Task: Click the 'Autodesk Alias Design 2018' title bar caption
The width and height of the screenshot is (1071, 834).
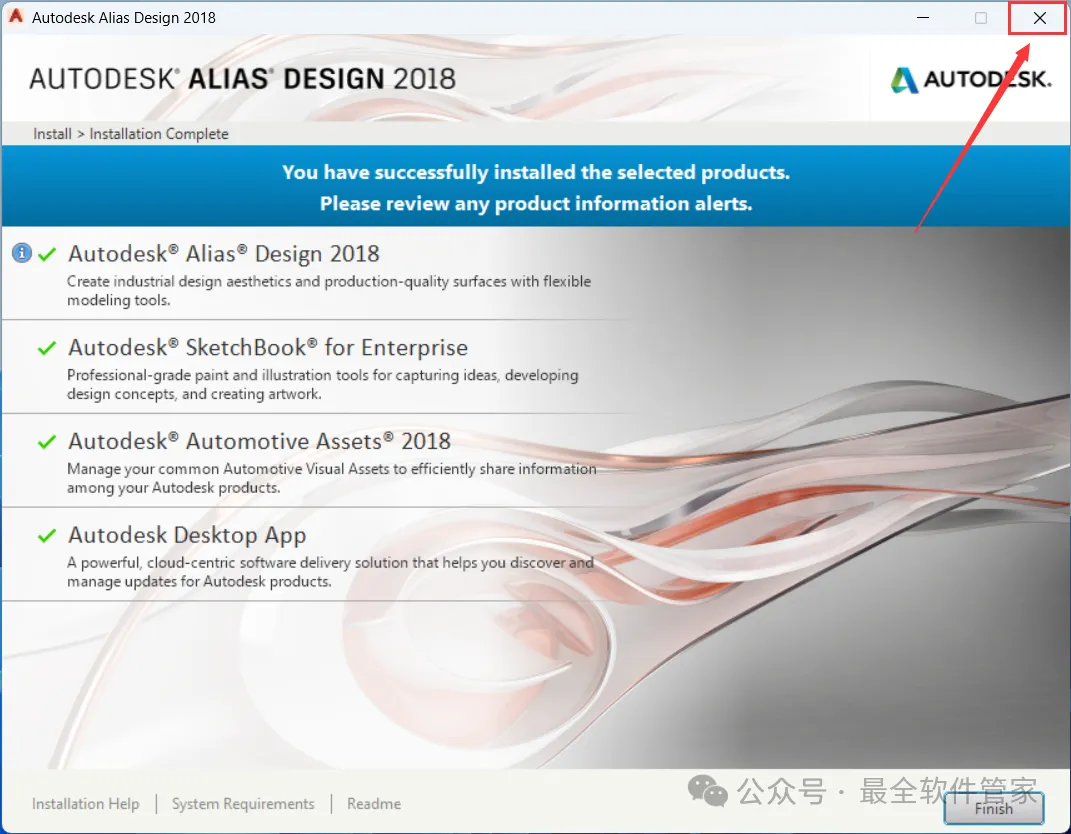Action: 124,18
